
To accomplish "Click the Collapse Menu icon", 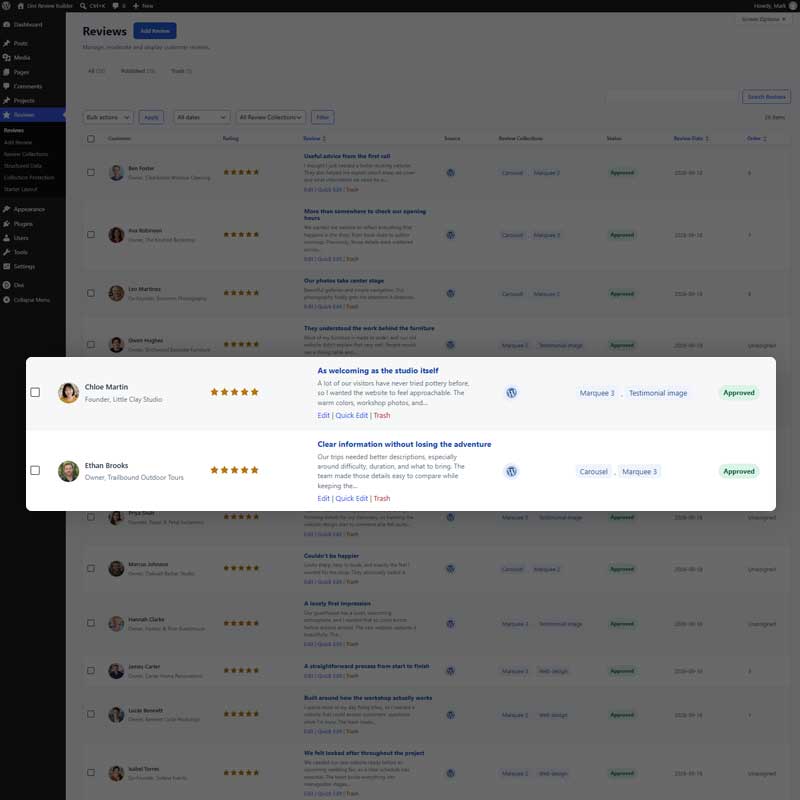I will point(7,300).
